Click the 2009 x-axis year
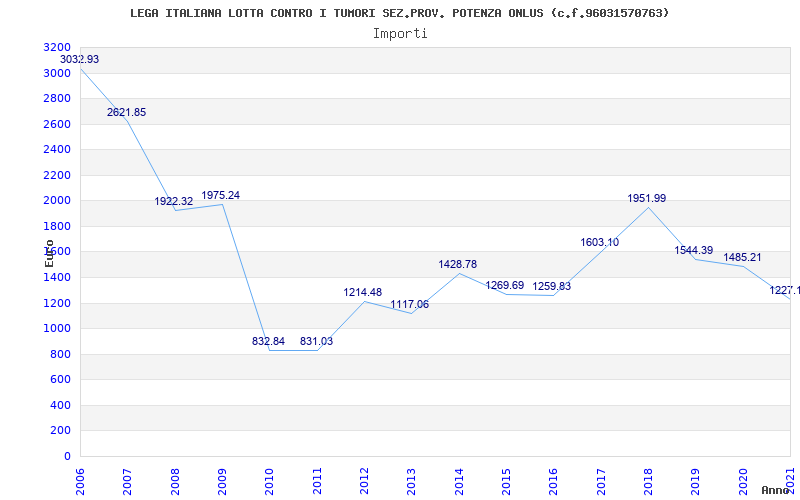 click(x=222, y=482)
